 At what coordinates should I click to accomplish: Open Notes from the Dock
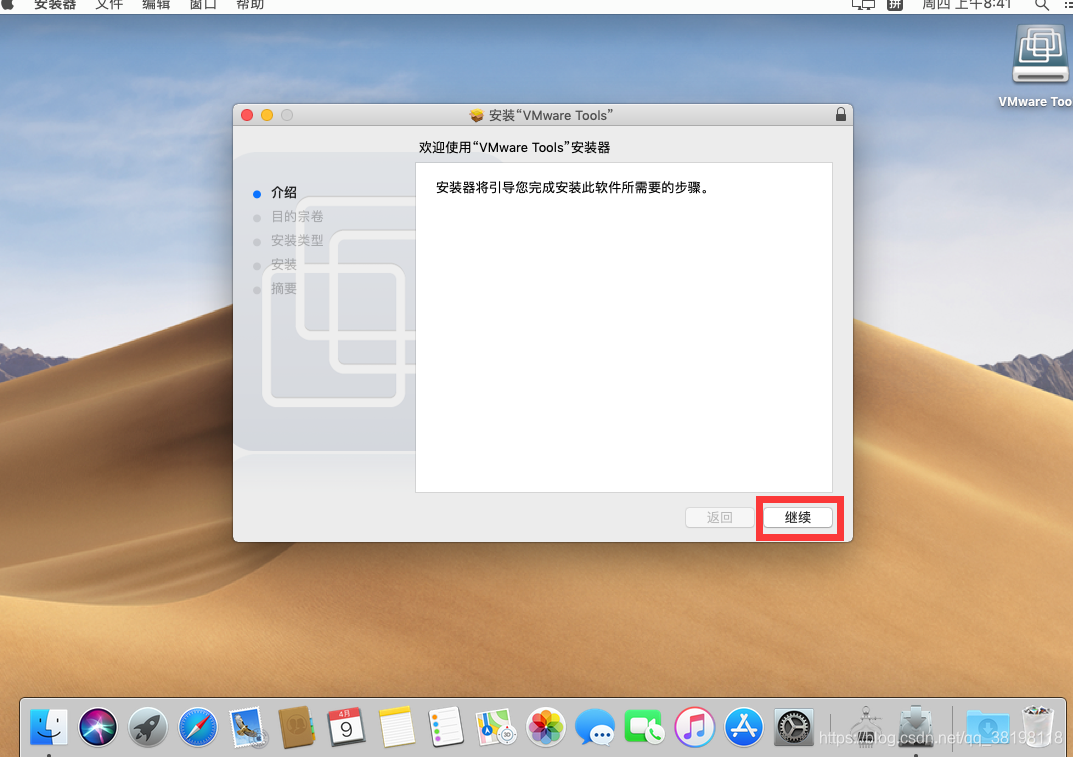(396, 726)
